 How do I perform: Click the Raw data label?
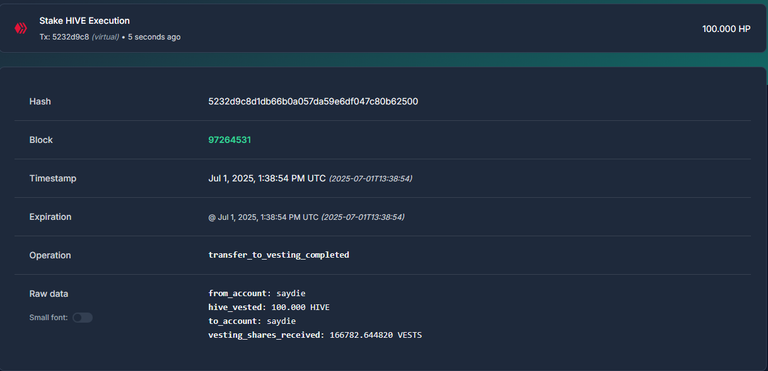49,294
